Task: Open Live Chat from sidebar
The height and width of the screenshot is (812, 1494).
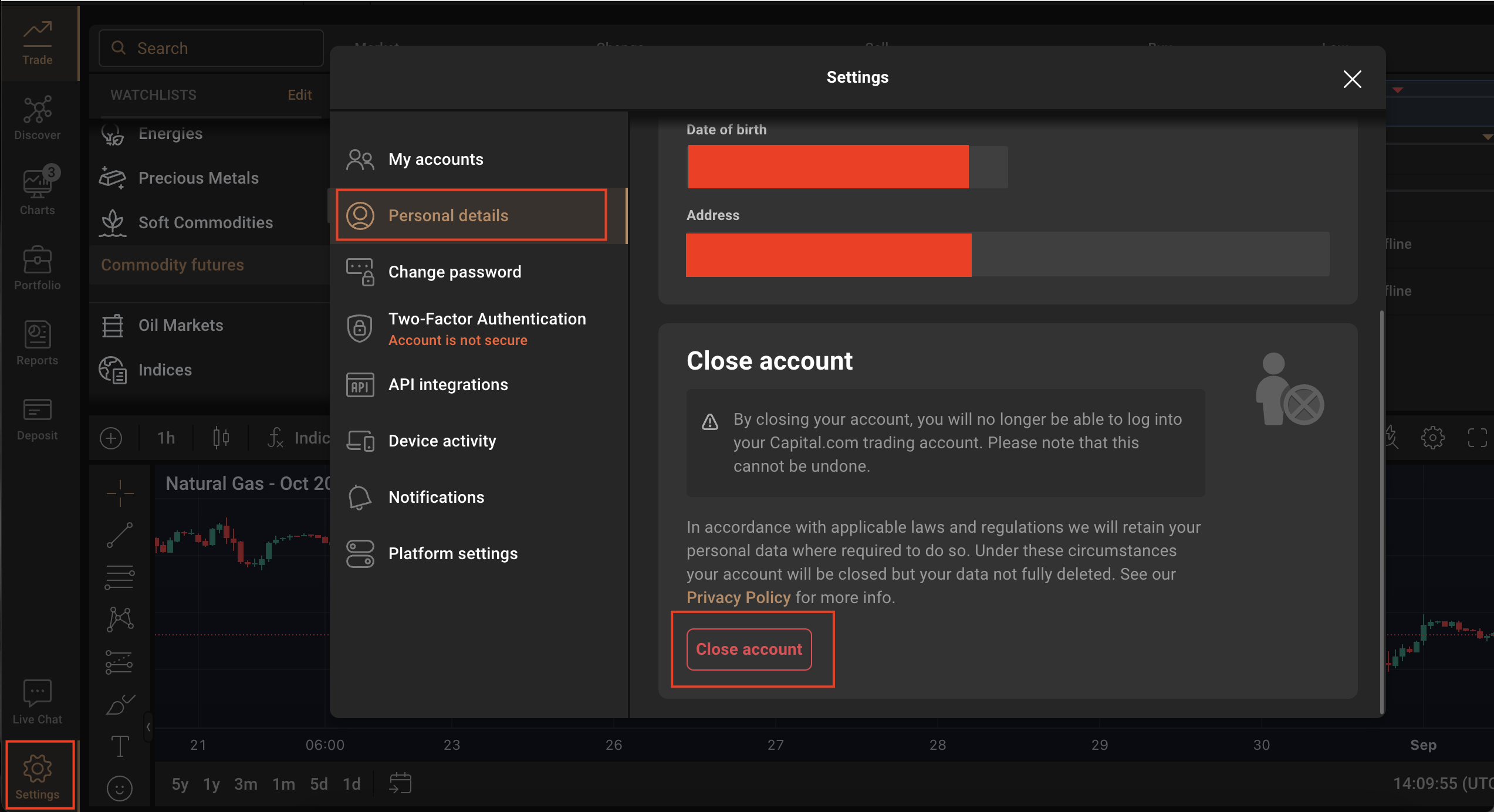Action: click(x=38, y=703)
